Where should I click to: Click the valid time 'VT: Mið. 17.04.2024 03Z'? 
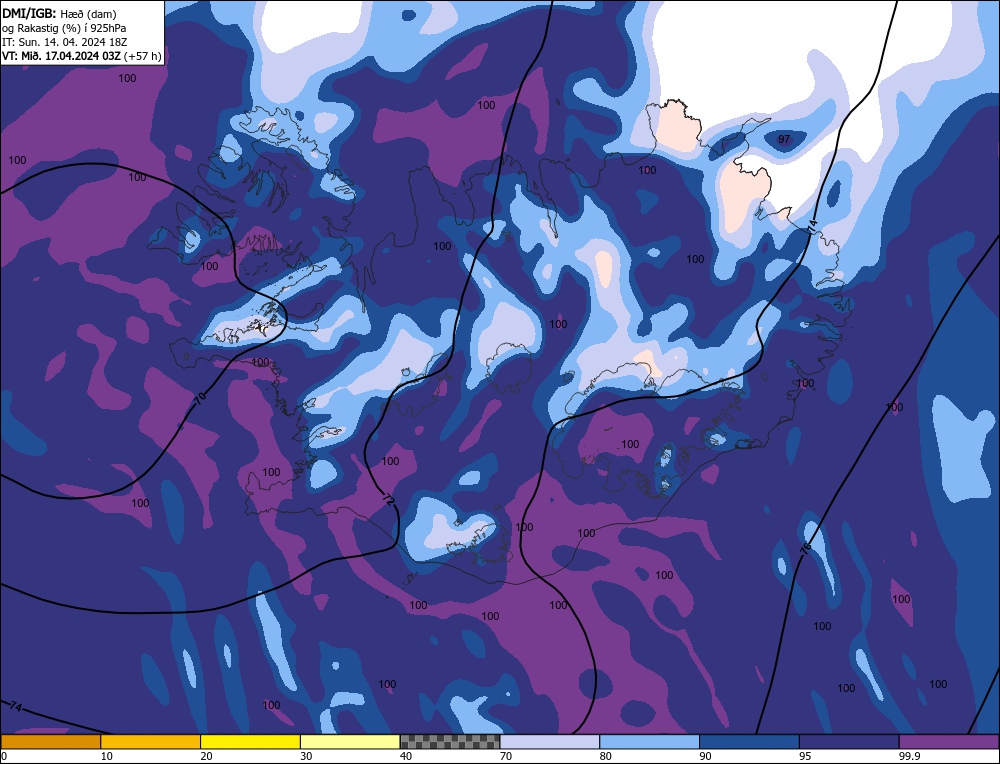point(61,56)
